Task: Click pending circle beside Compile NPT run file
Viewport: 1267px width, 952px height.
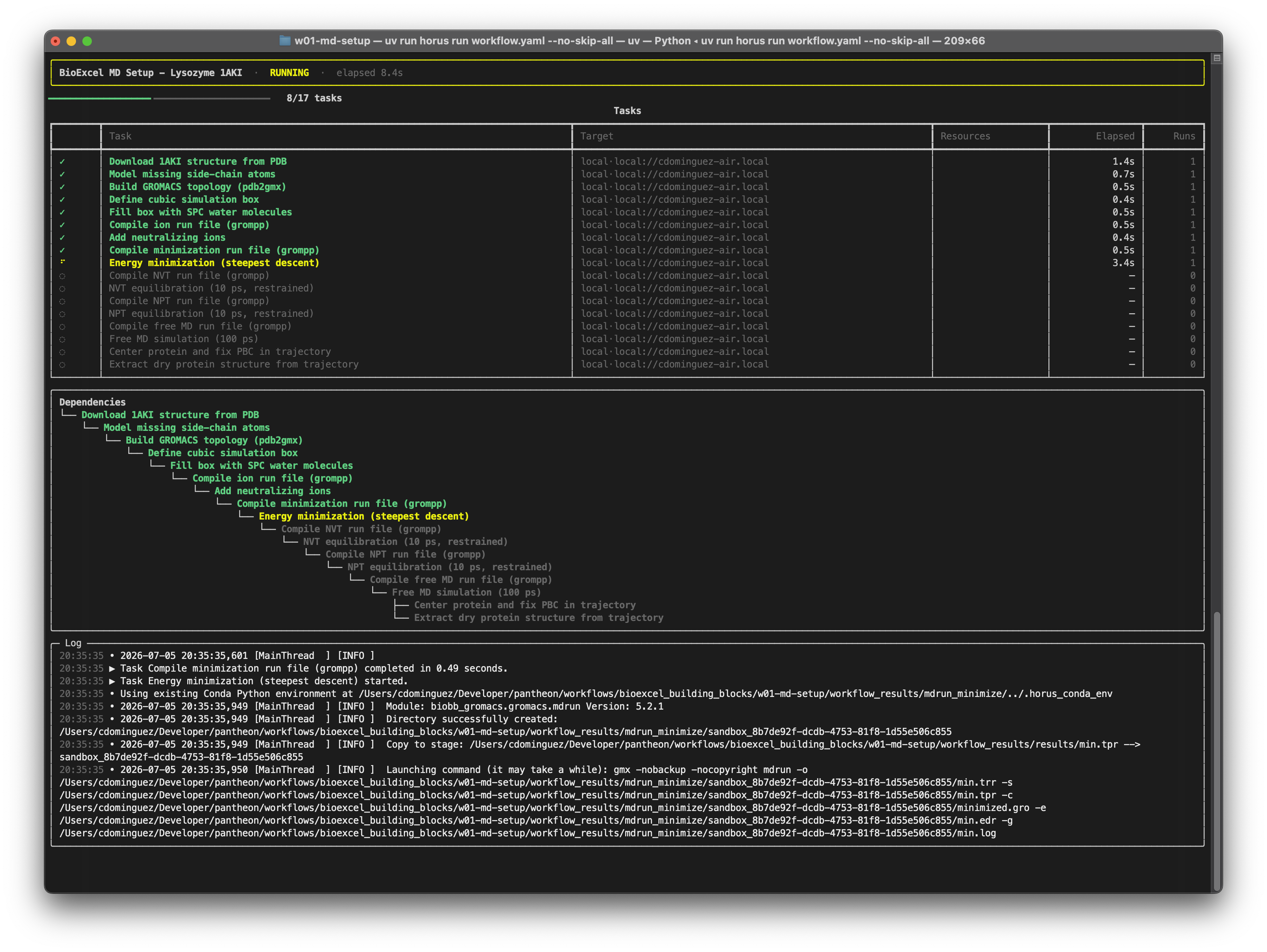Action: tap(63, 301)
